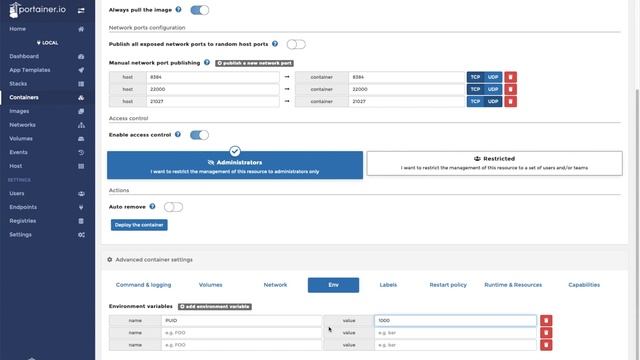
Task: Select TCP for port 8384 row
Action: tap(475, 77)
